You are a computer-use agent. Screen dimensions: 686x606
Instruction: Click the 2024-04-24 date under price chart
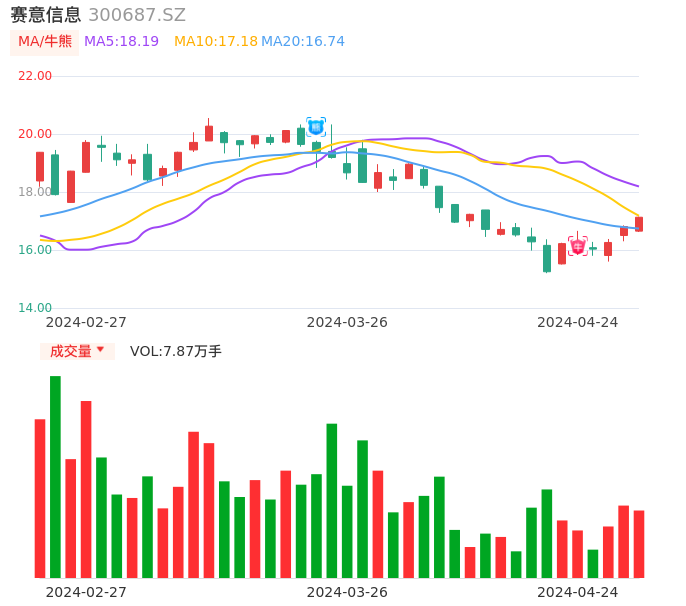pos(578,322)
